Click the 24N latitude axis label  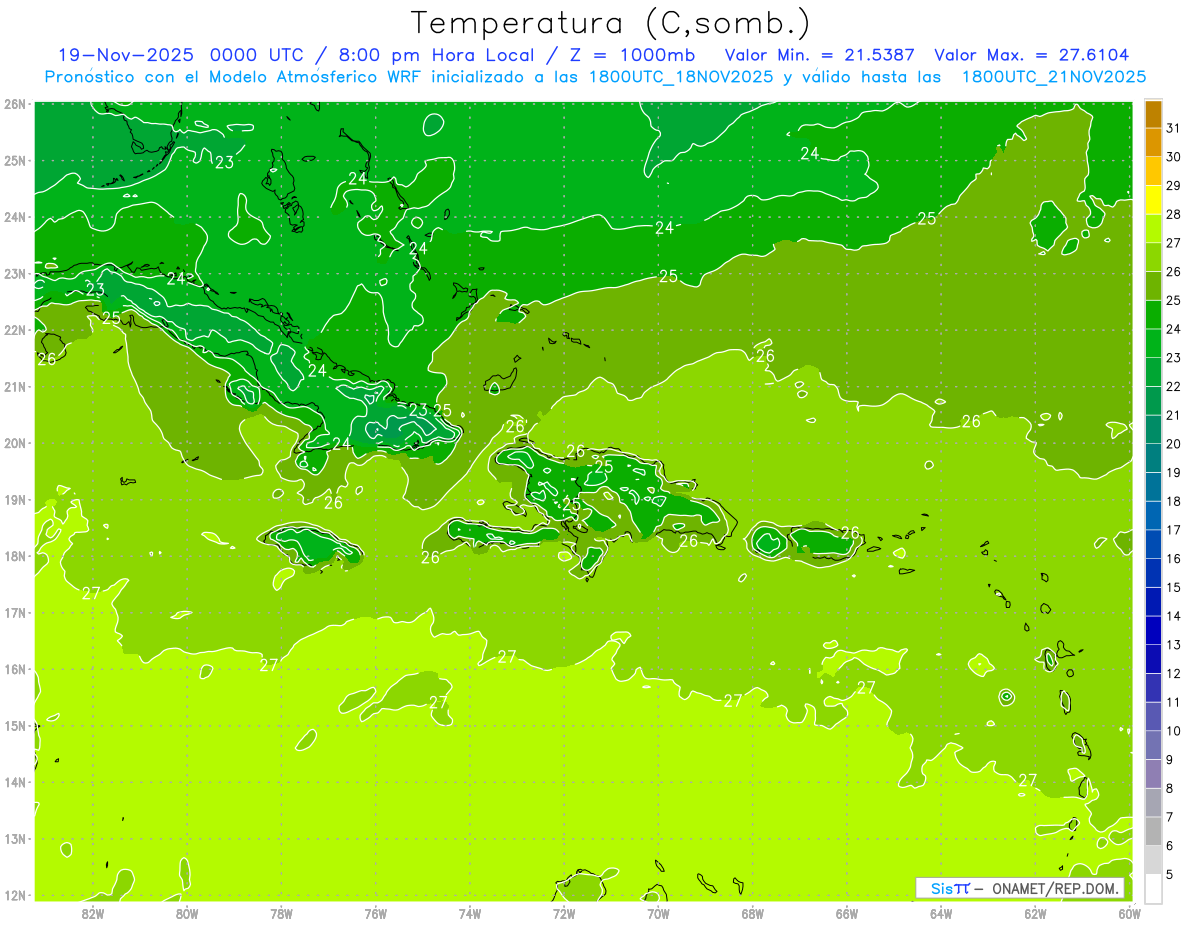click(x=14, y=217)
